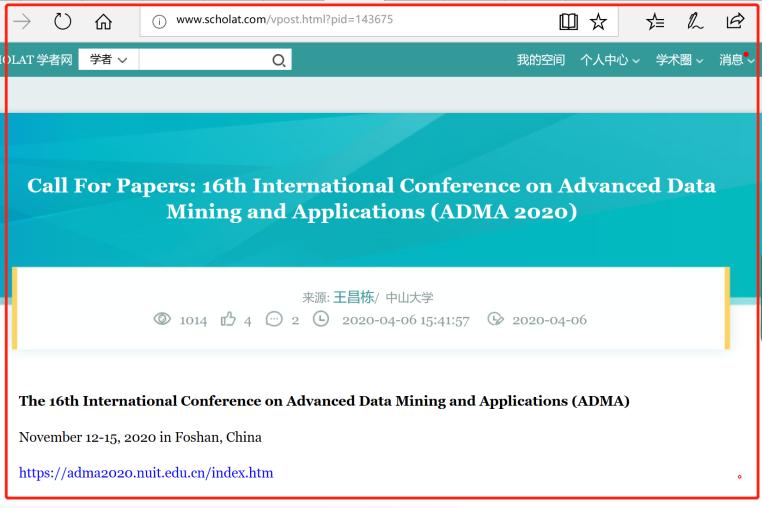Screen dimensions: 762x508
Task: Expand the 个人中心 dropdown menu
Action: pos(610,60)
